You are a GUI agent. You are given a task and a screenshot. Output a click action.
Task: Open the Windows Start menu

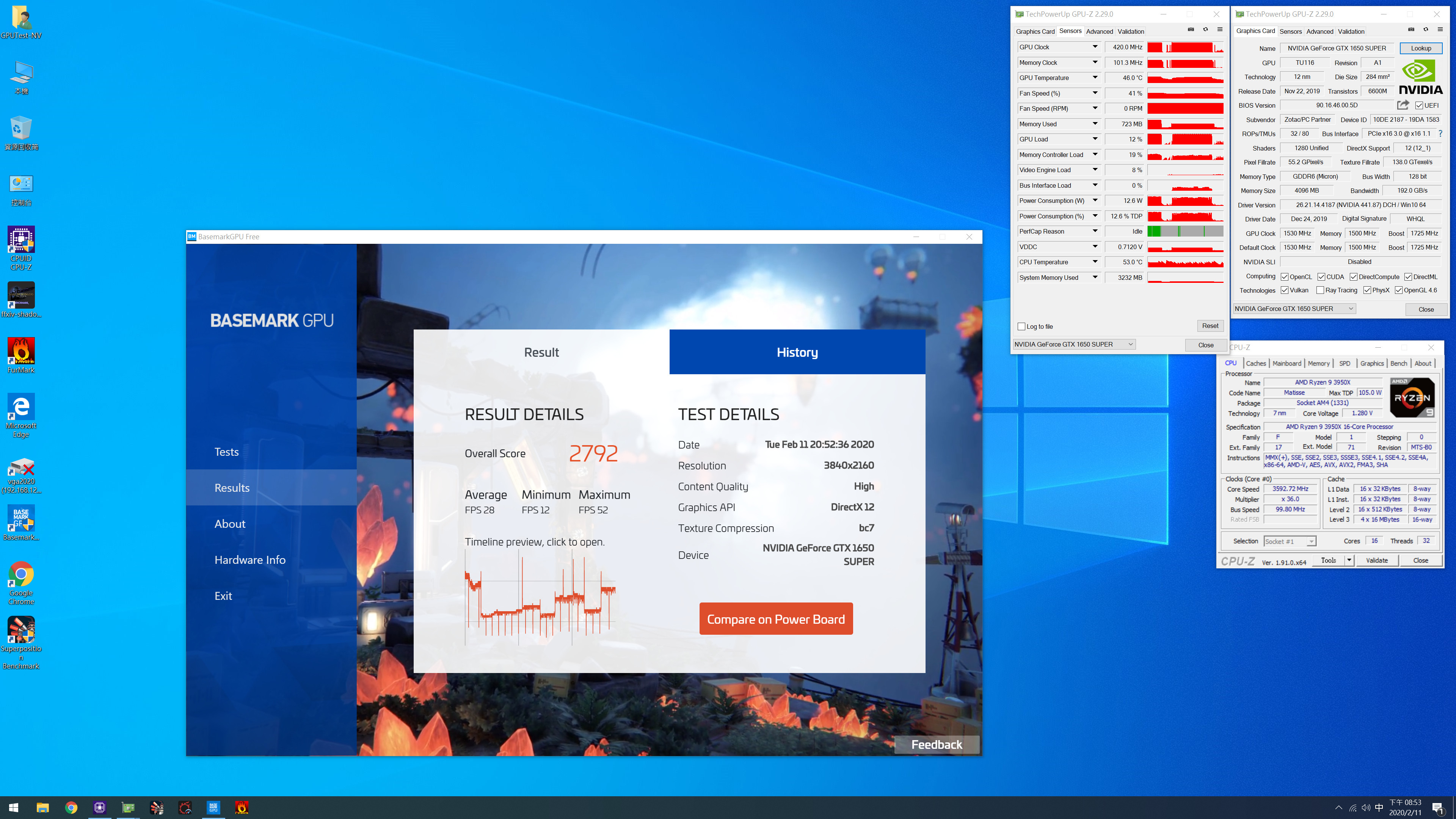coord(14,807)
